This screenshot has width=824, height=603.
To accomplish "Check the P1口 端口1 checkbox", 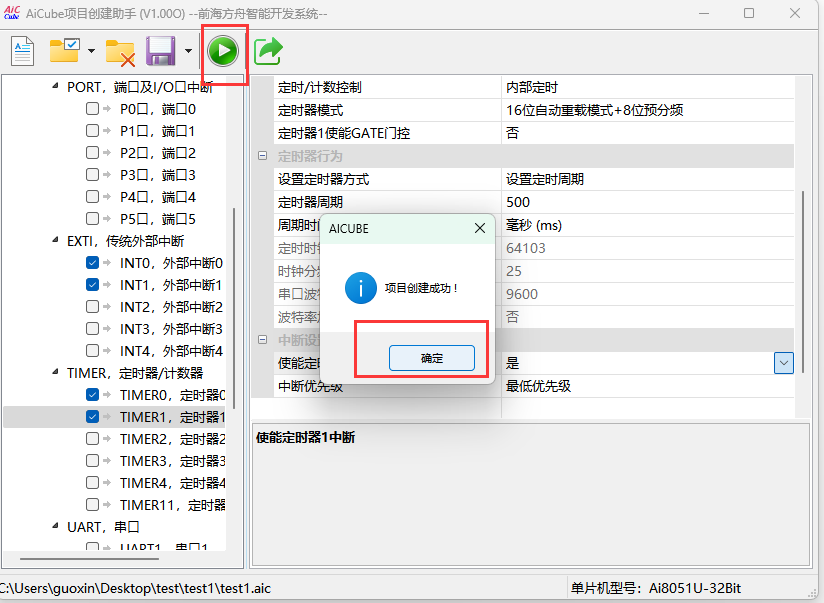I will pyautogui.click(x=92, y=130).
